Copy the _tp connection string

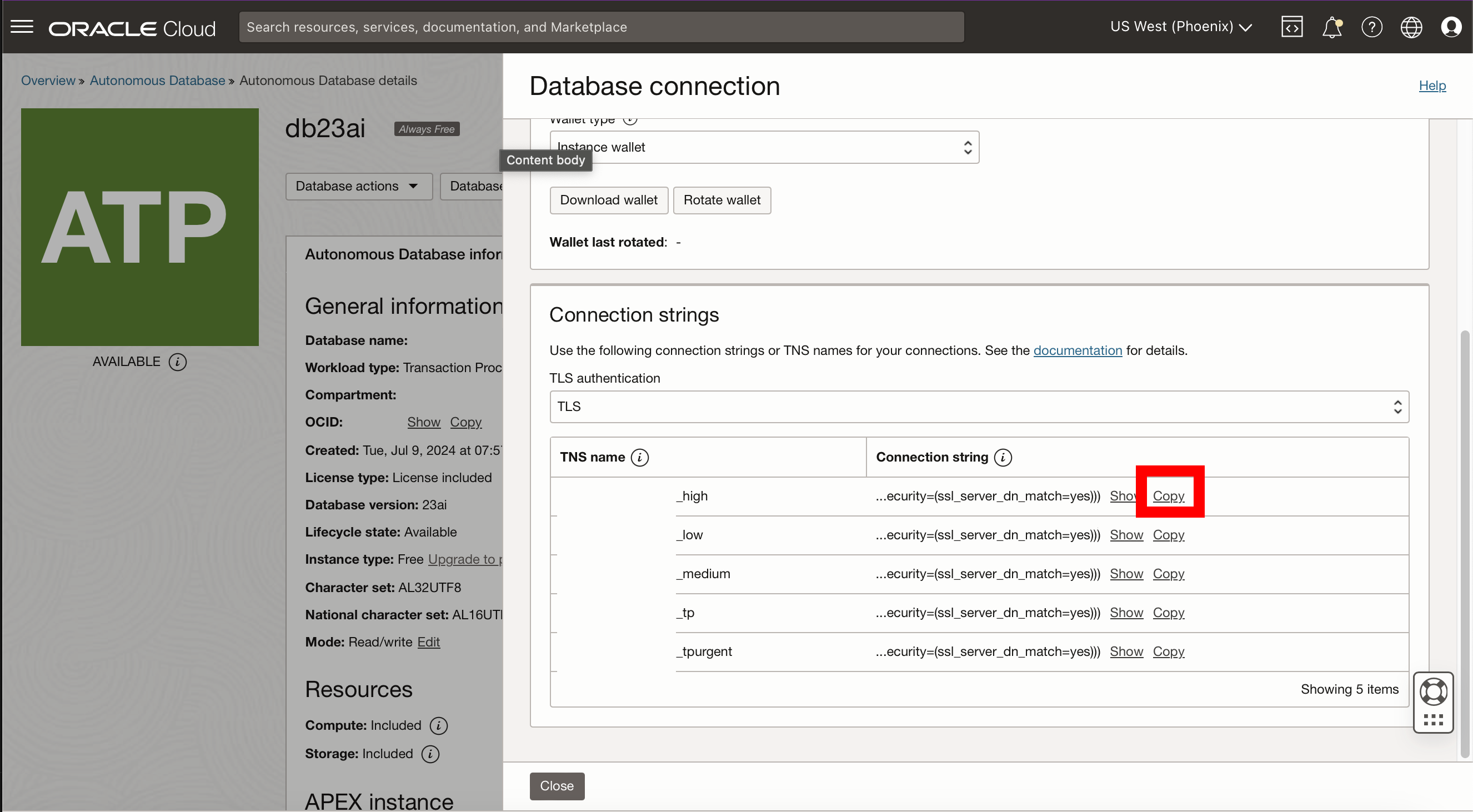[1169, 613]
